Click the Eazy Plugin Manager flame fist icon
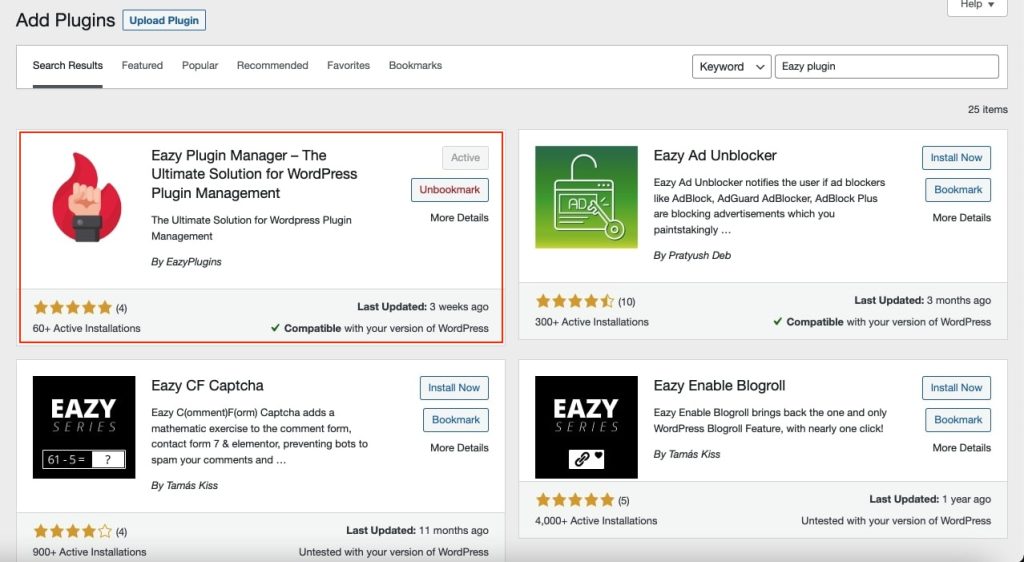This screenshot has height=562, width=1024. pyautogui.click(x=86, y=197)
